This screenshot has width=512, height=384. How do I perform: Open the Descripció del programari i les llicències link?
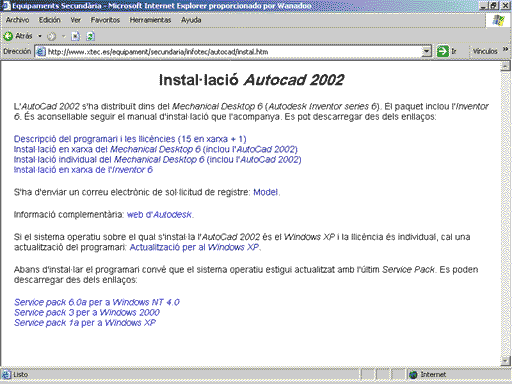click(x=130, y=139)
